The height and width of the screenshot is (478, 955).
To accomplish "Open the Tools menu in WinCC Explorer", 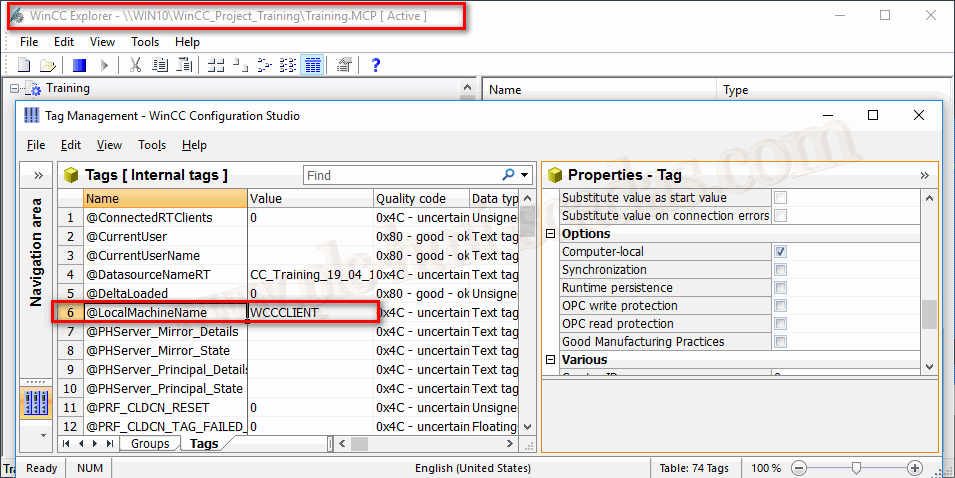I will tap(145, 42).
